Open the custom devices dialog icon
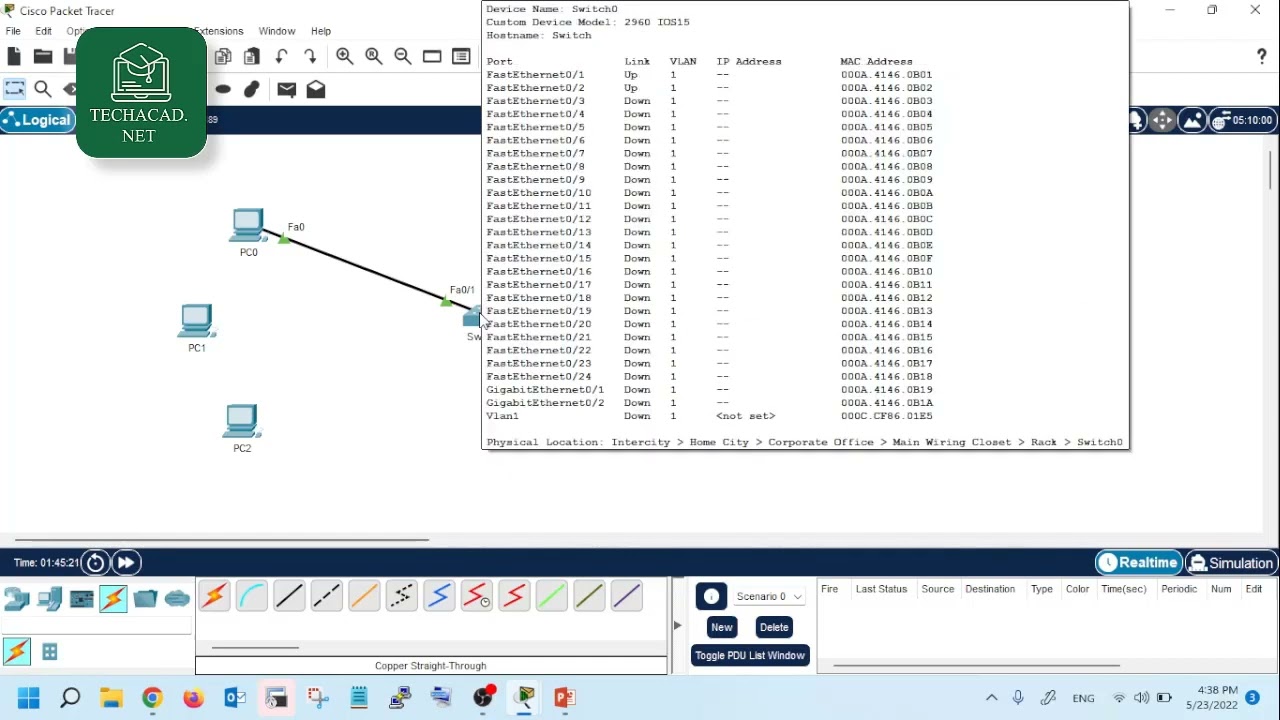The width and height of the screenshot is (1280, 720). (x=461, y=57)
